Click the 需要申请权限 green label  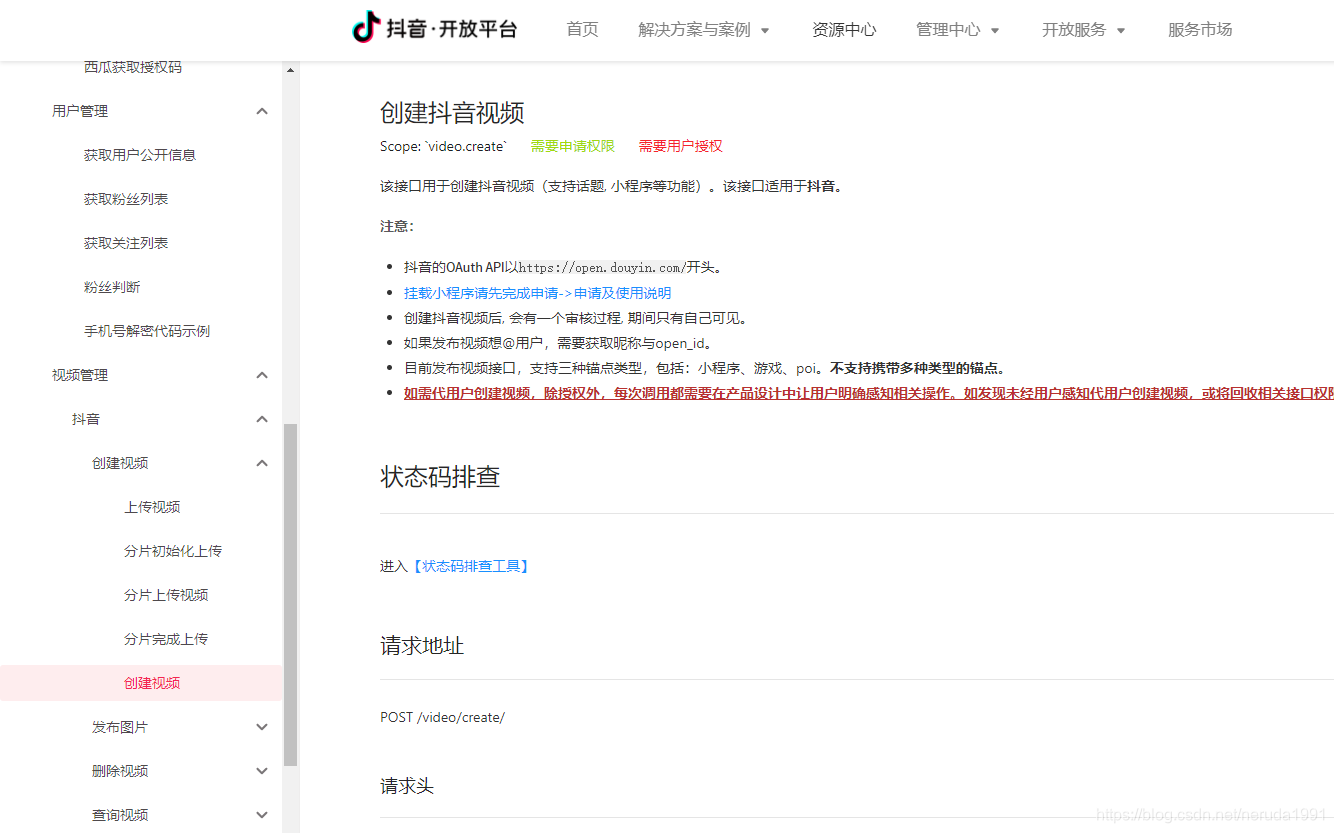572,146
